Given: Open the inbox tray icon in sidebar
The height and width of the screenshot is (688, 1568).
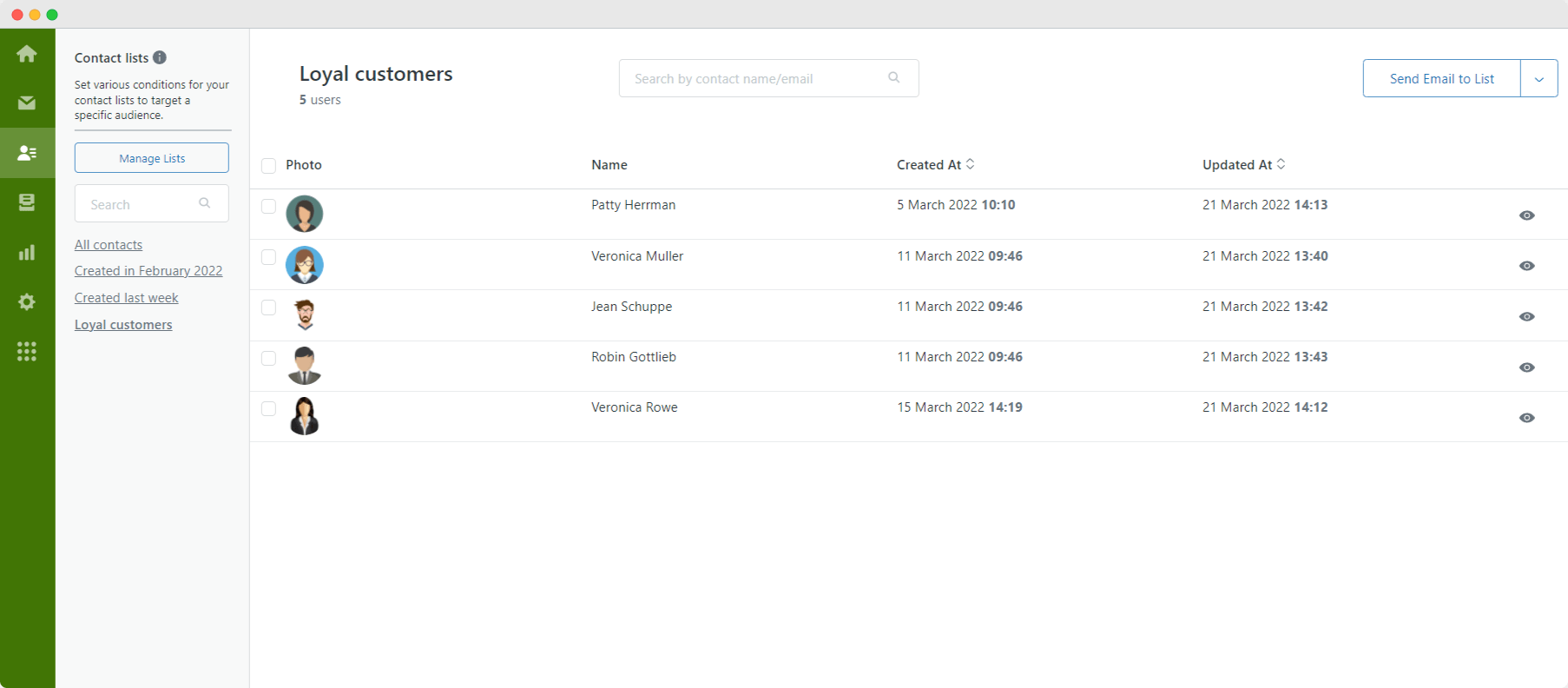Looking at the screenshot, I should [27, 202].
